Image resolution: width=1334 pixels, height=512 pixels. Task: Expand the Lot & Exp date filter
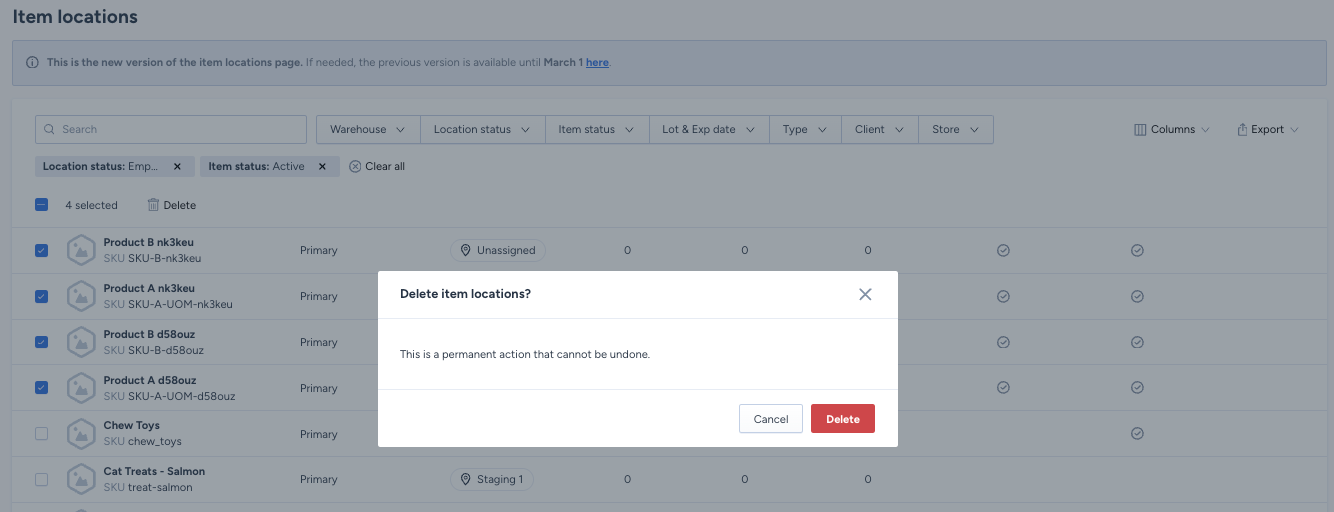click(x=707, y=129)
